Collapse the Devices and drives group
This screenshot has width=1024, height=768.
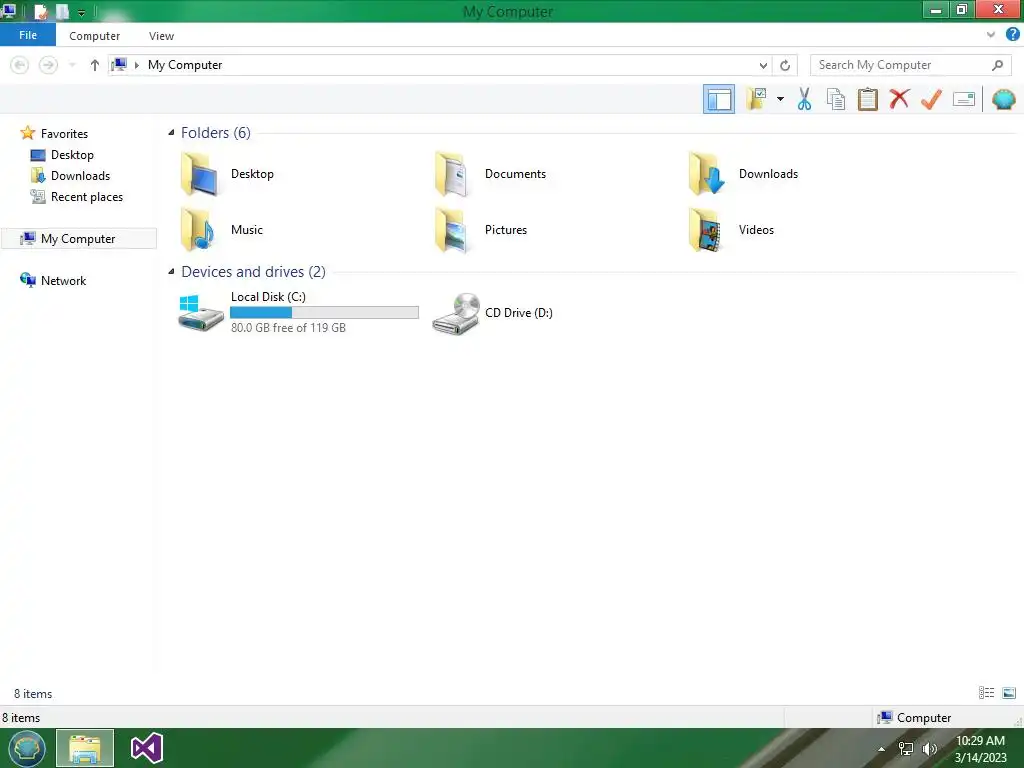(171, 271)
